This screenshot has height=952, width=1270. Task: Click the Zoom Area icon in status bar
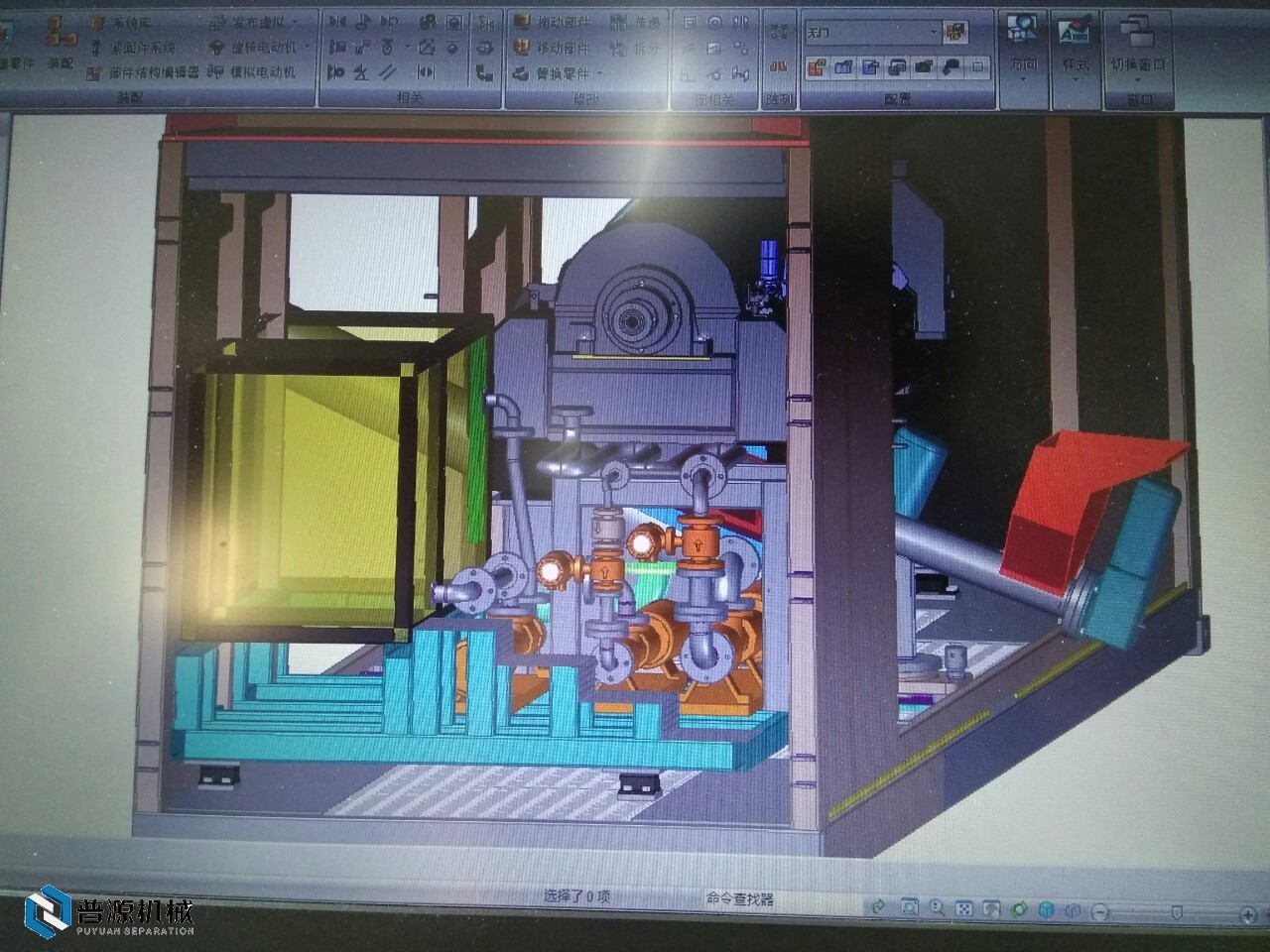click(909, 906)
